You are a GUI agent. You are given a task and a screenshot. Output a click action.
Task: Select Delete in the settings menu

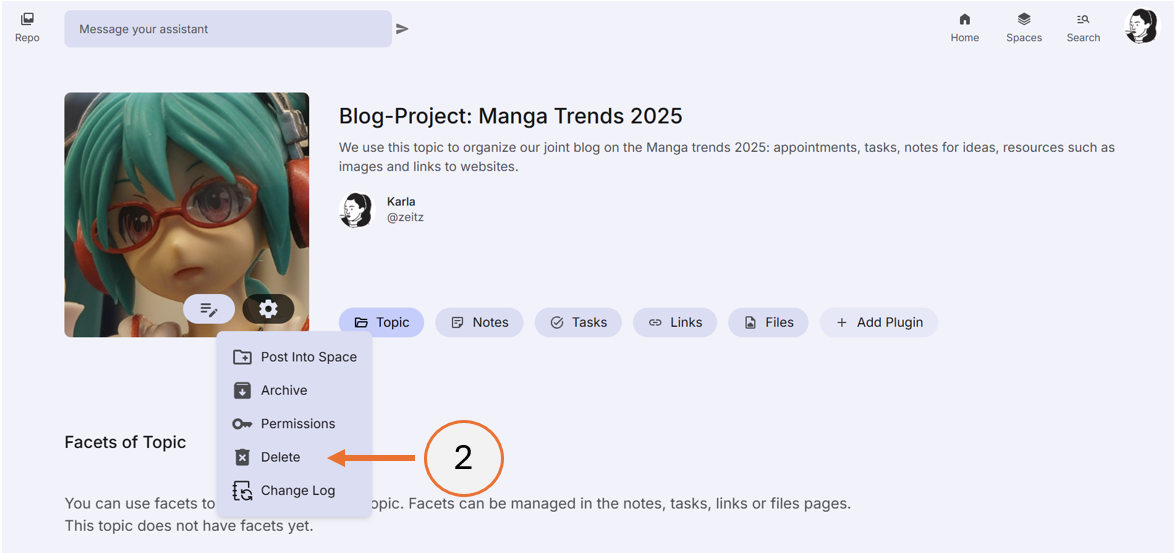(x=294, y=457)
